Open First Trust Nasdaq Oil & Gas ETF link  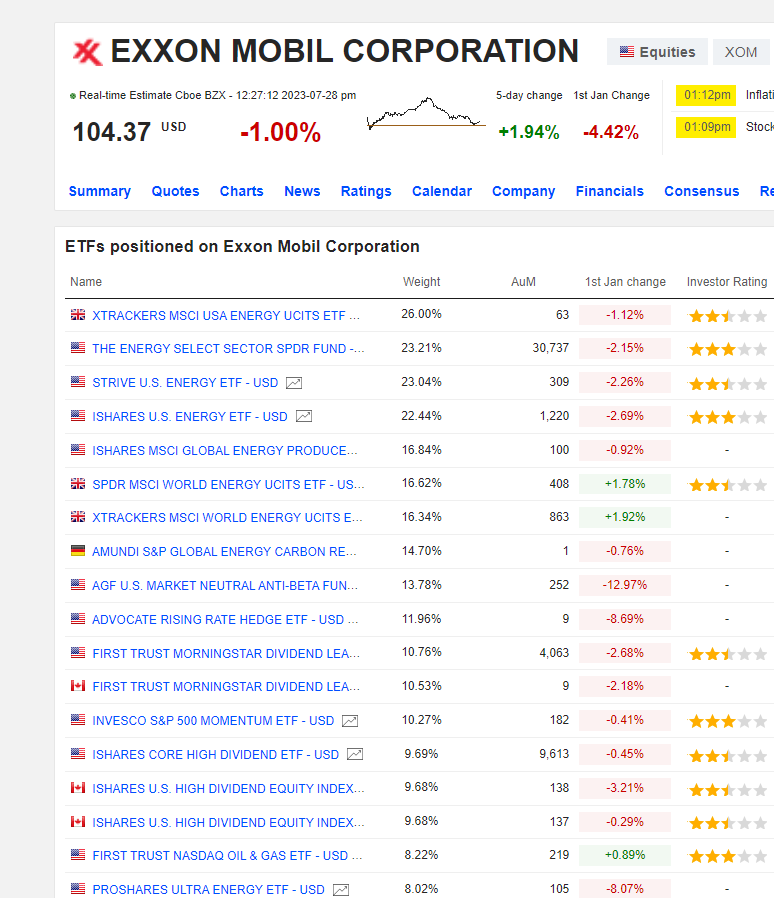coord(227,856)
